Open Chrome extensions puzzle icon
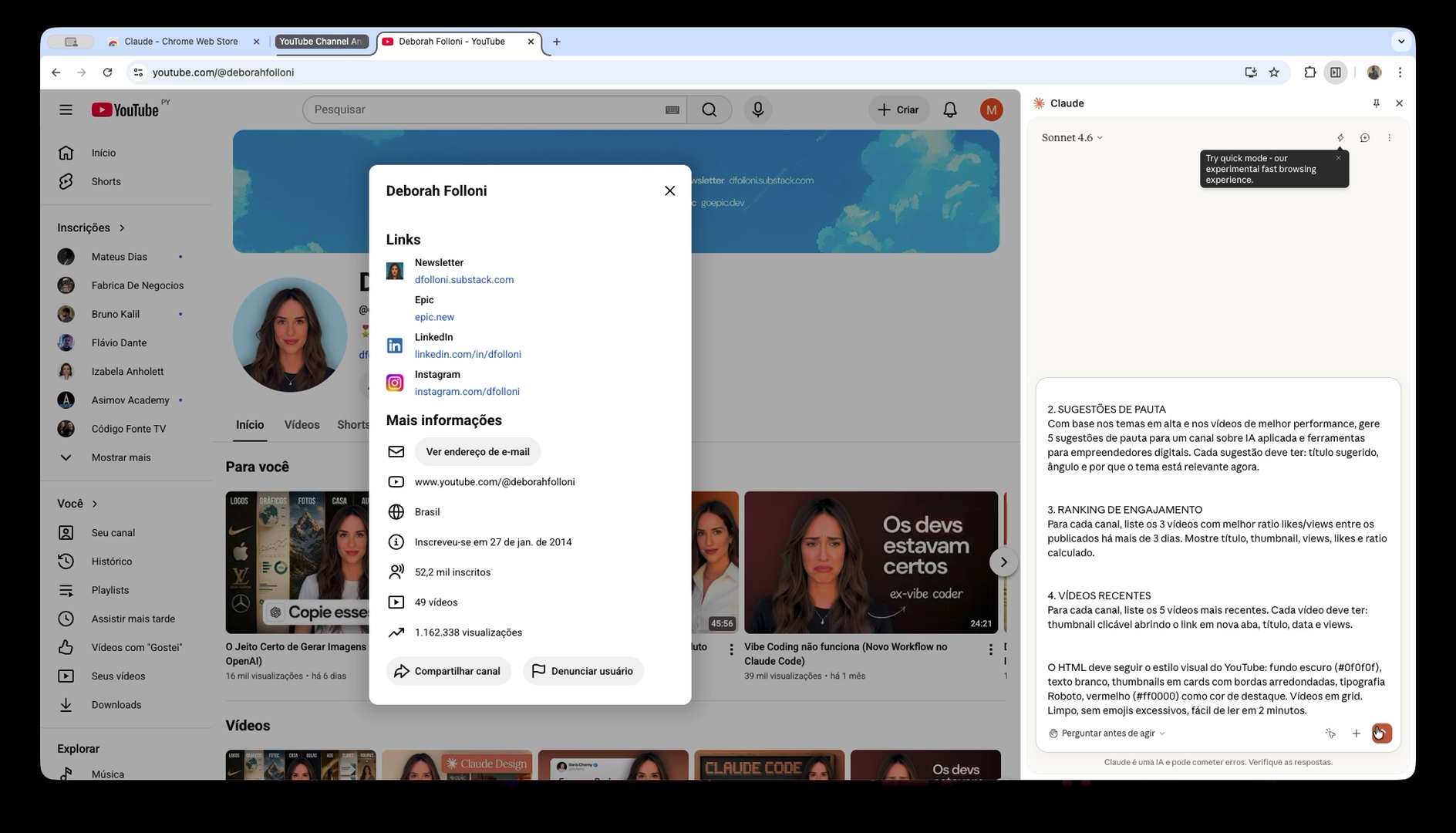This screenshot has height=833, width=1456. pos(1309,73)
